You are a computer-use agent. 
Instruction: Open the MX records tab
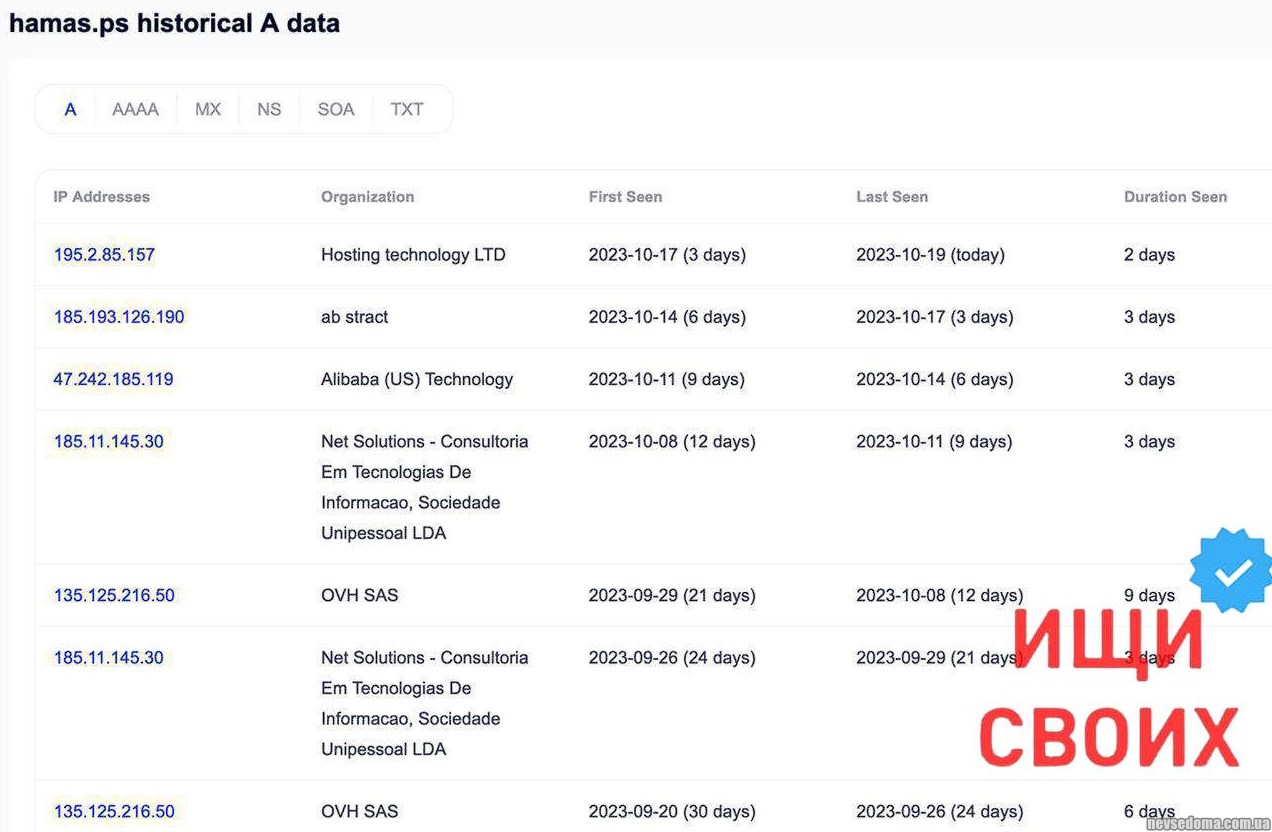coord(208,109)
